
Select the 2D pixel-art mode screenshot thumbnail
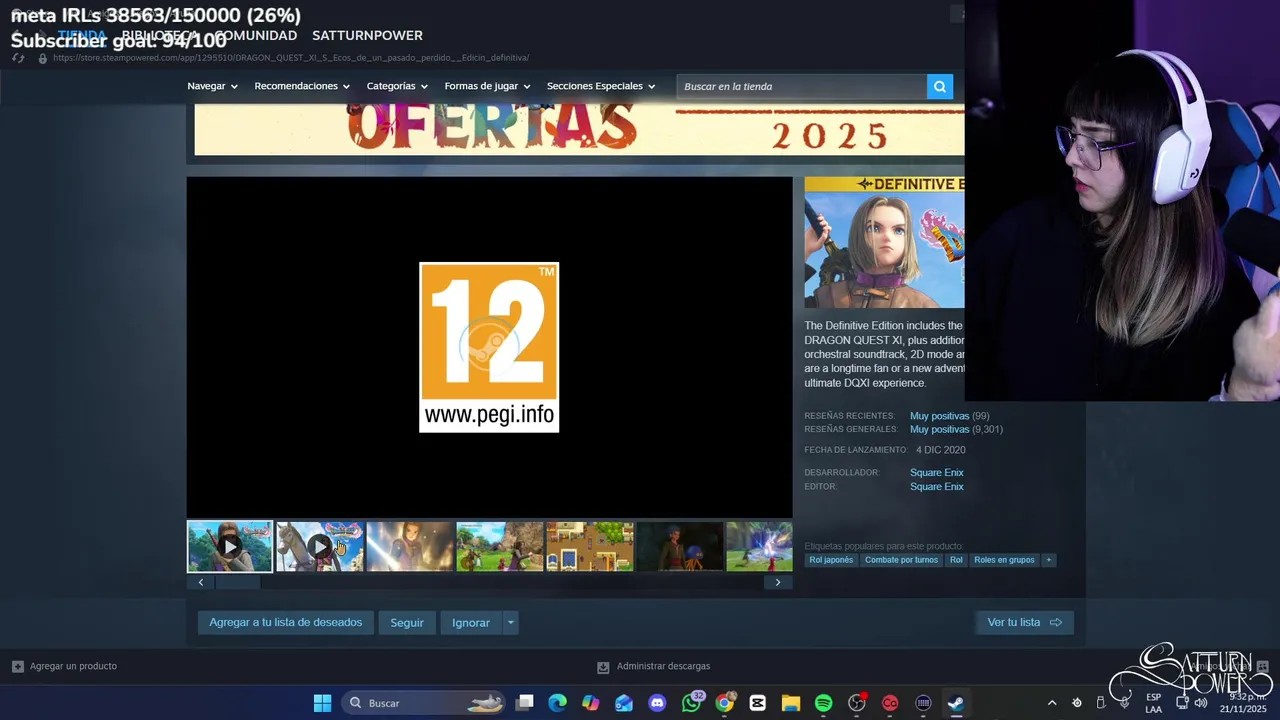590,546
